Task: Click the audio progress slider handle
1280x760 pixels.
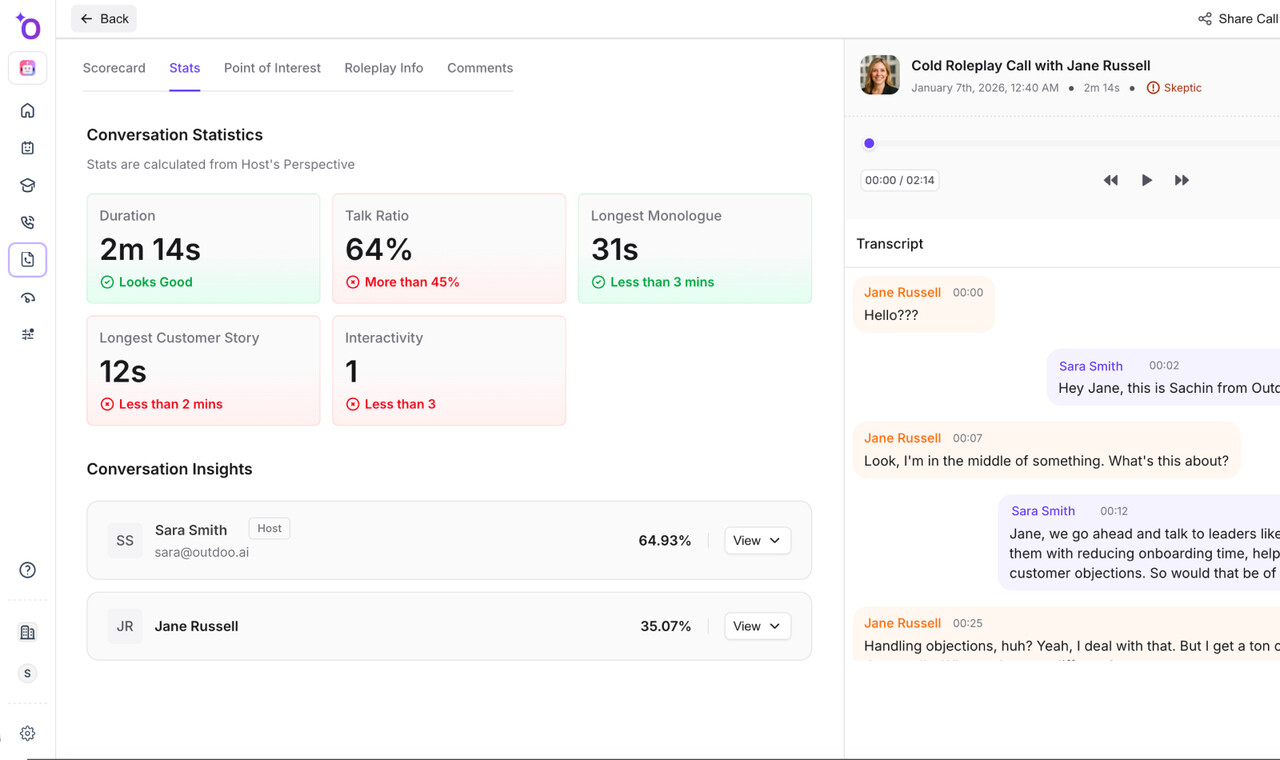Action: pyautogui.click(x=869, y=144)
